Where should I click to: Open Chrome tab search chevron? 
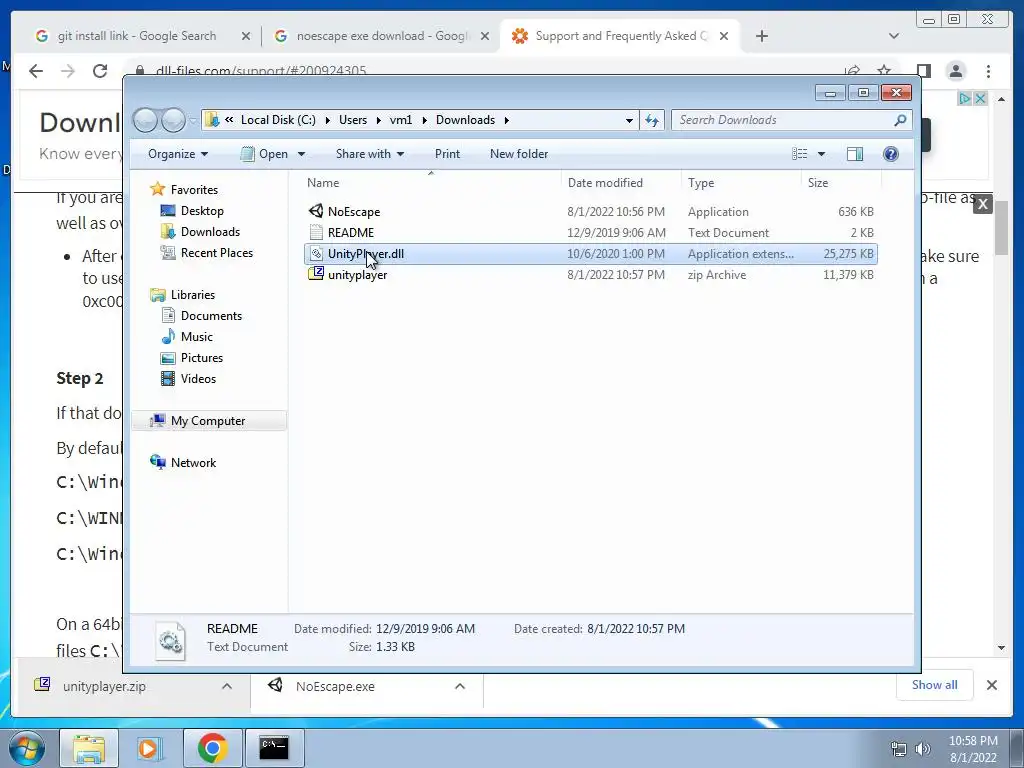pyautogui.click(x=894, y=36)
